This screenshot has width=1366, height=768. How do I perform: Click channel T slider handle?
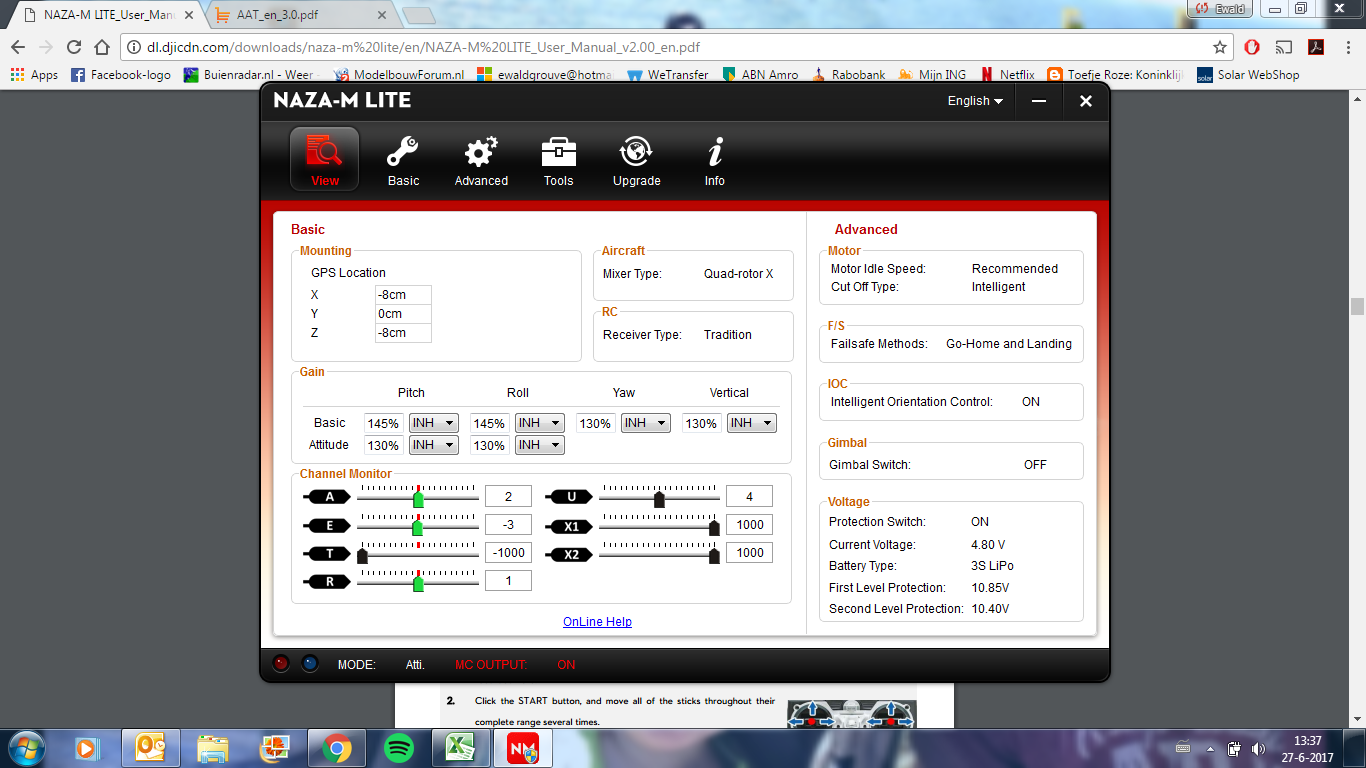coord(362,555)
